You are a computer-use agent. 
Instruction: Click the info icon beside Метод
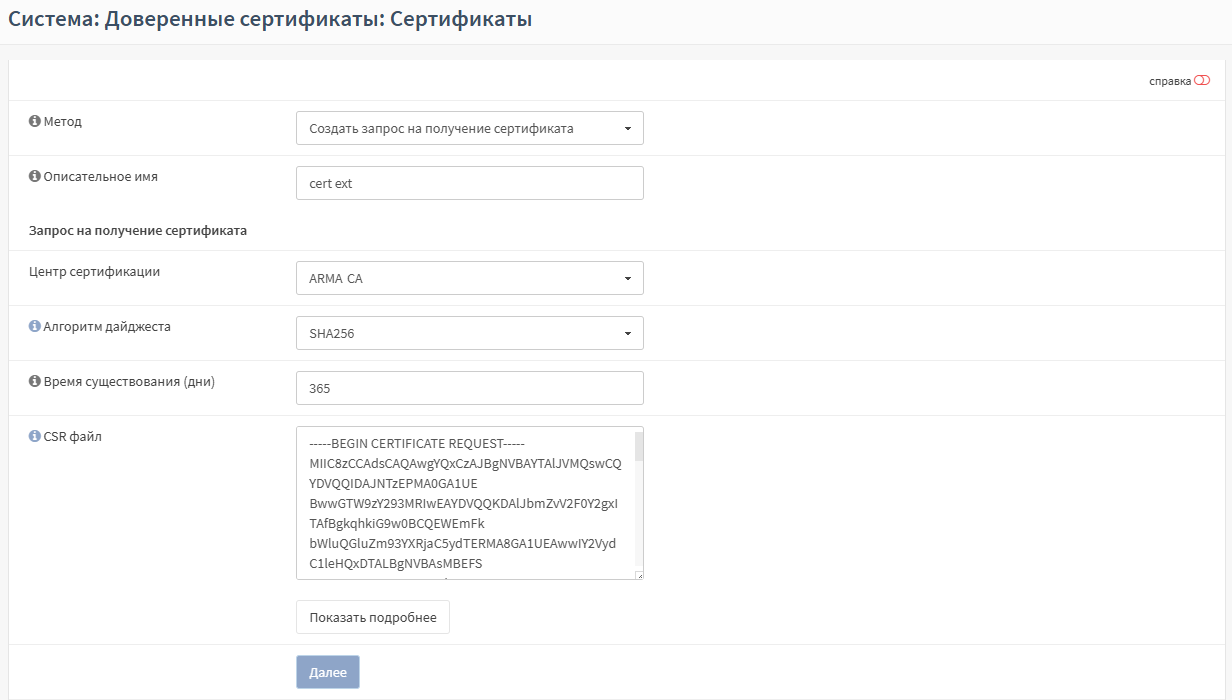coord(34,121)
